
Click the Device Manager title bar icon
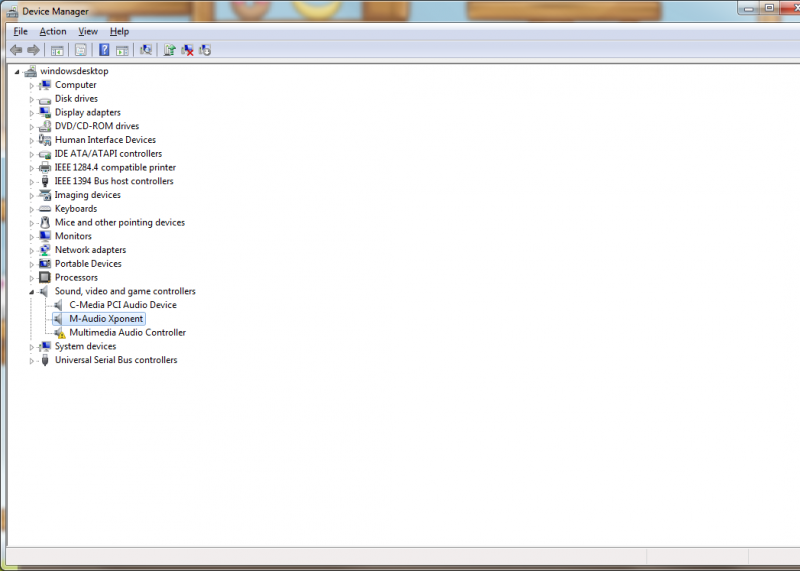(x=12, y=11)
